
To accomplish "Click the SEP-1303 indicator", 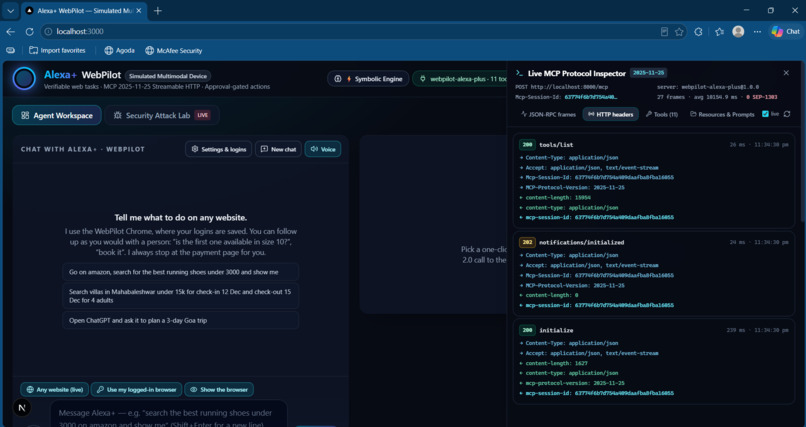I will tap(762, 97).
